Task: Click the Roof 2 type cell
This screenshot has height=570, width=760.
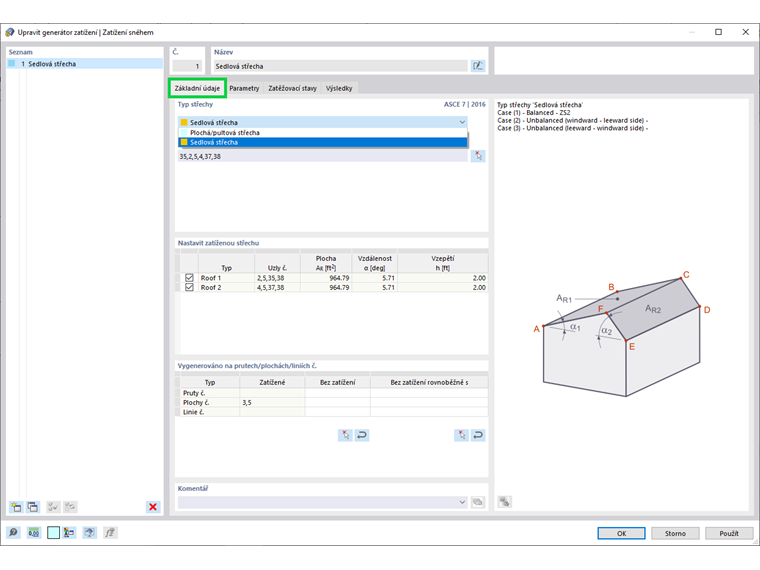Action: pos(226,287)
